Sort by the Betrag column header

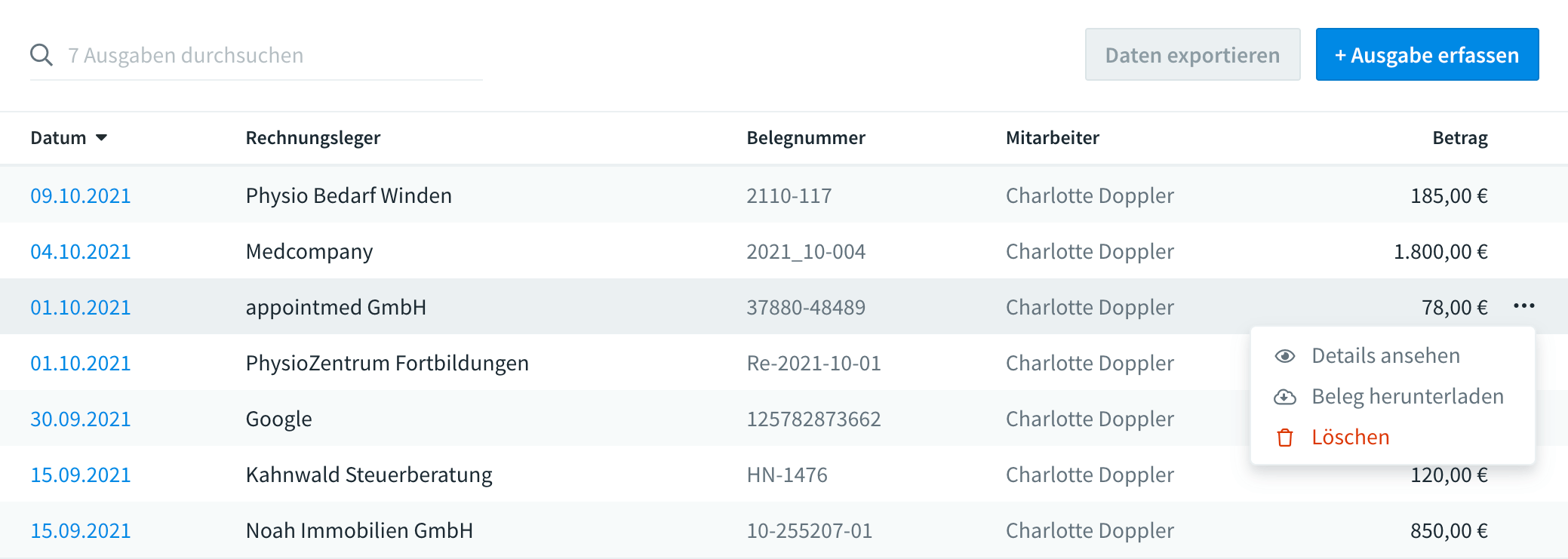click(1459, 138)
